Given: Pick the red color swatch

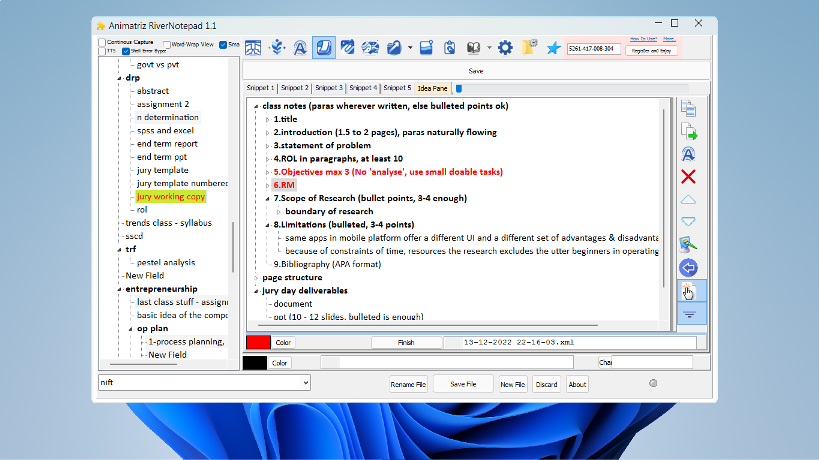Looking at the screenshot, I should tap(258, 343).
